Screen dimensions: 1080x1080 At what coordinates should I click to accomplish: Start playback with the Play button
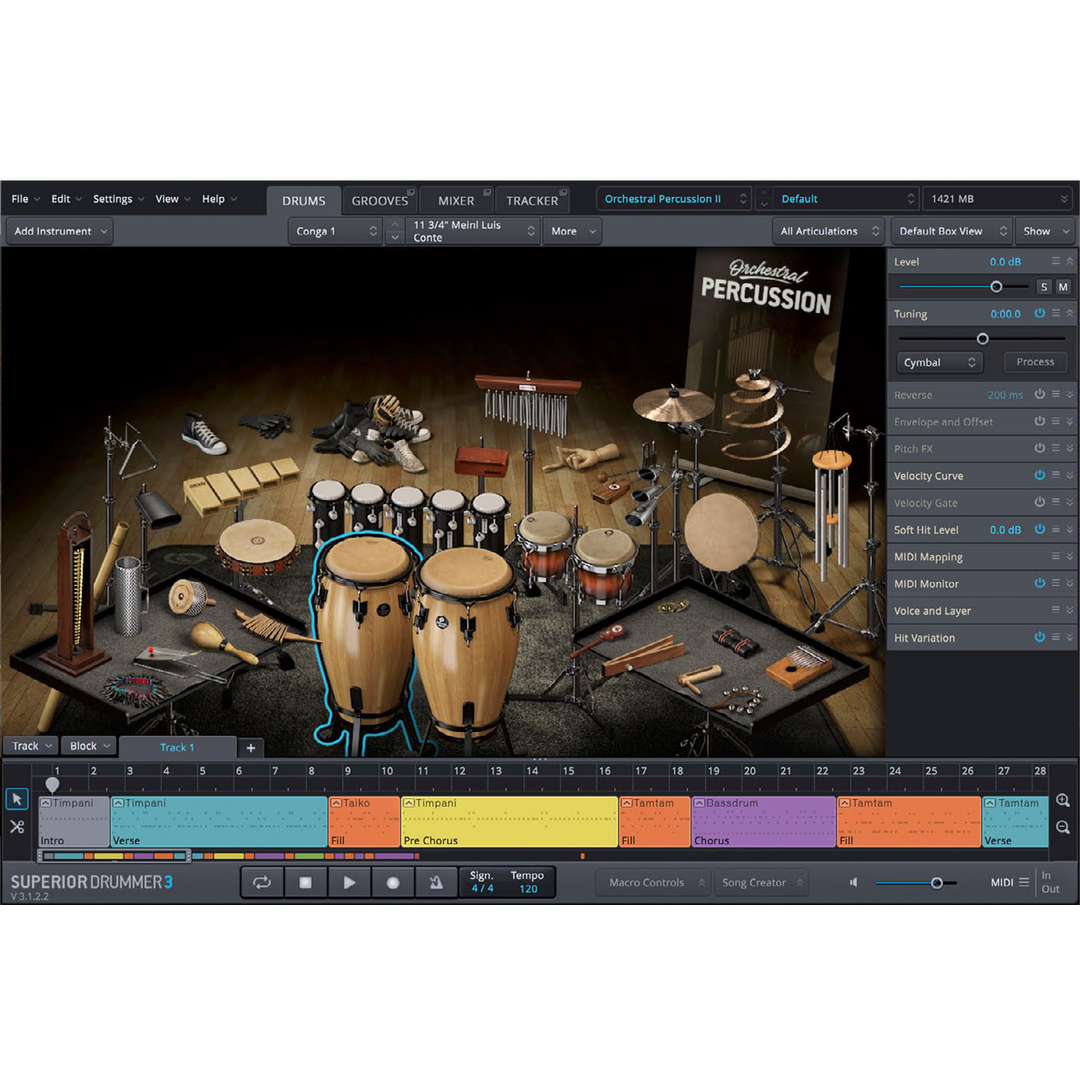(349, 883)
